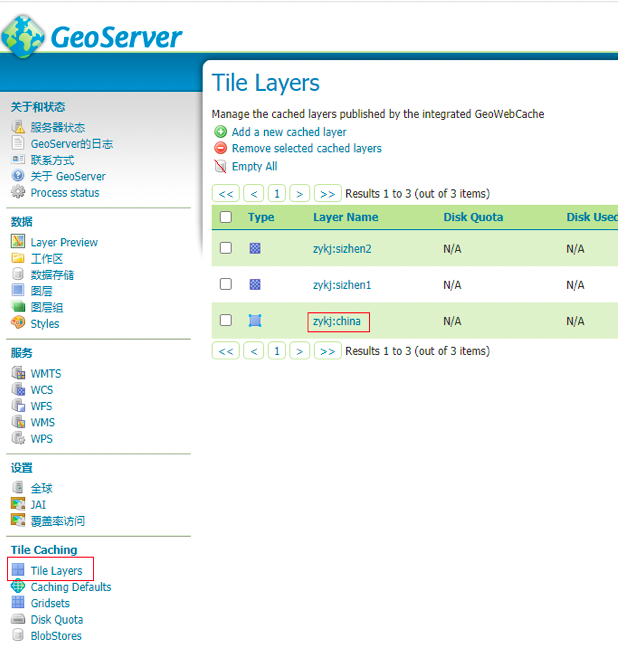Viewport: 618px width, 647px height.
Task: Click the BlobStores icon in sidebar
Action: tap(18, 635)
